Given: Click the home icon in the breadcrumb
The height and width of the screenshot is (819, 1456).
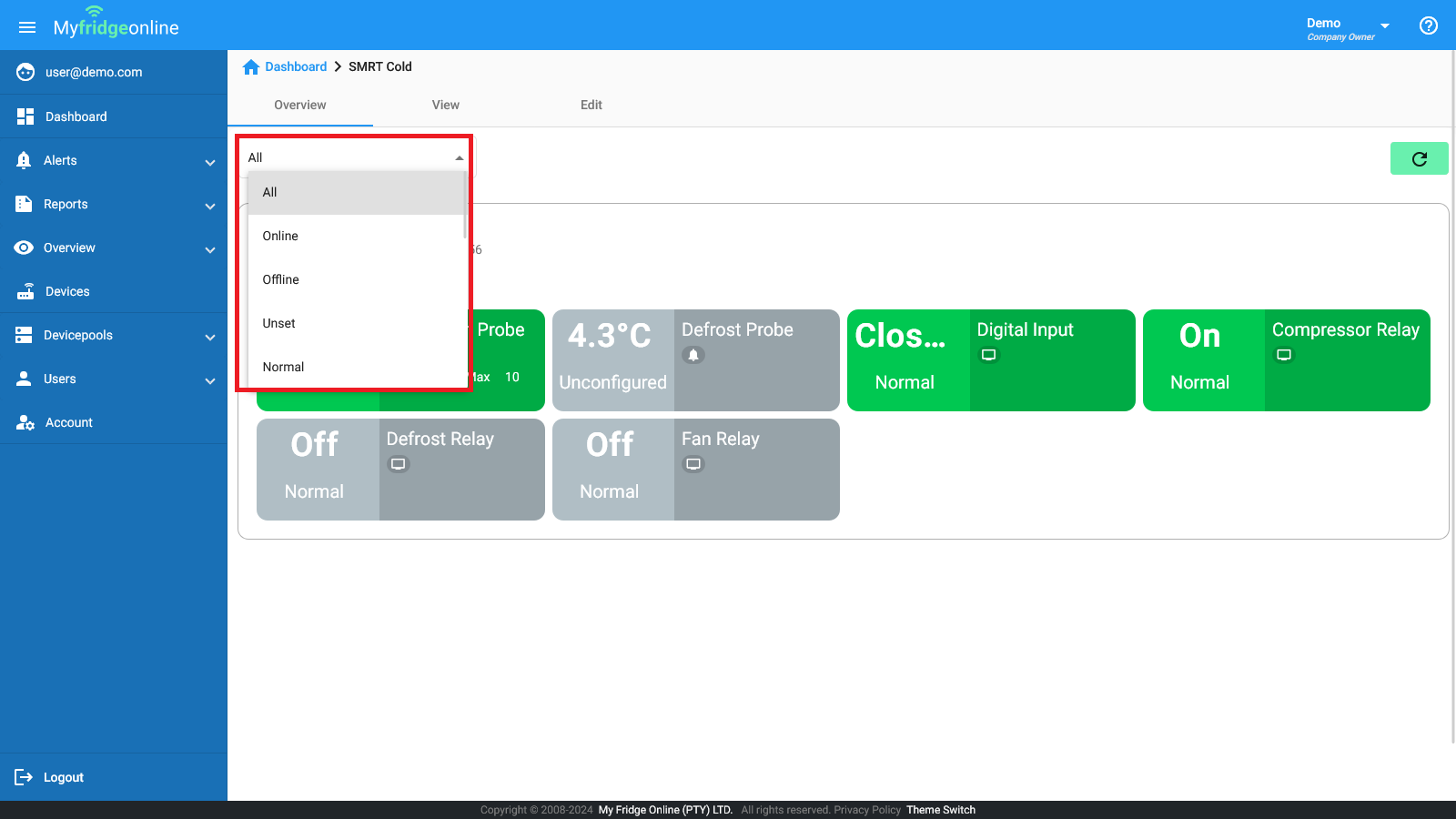Looking at the screenshot, I should pyautogui.click(x=250, y=66).
